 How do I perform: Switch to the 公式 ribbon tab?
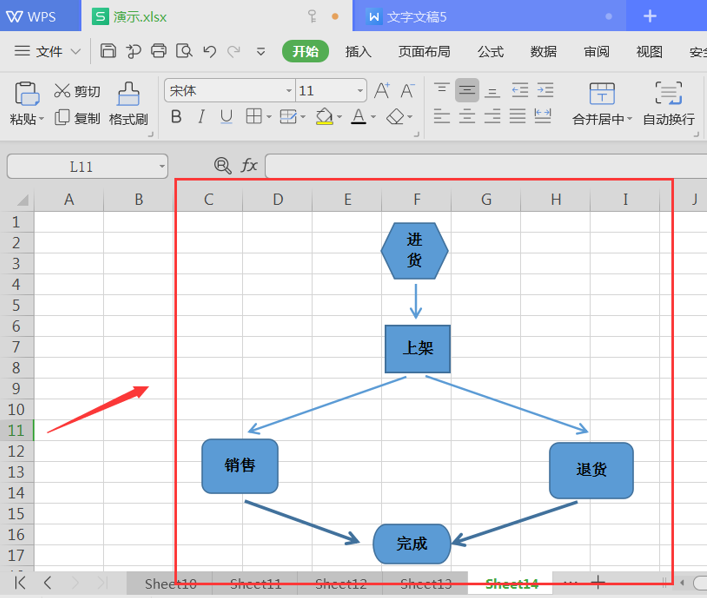coord(490,51)
